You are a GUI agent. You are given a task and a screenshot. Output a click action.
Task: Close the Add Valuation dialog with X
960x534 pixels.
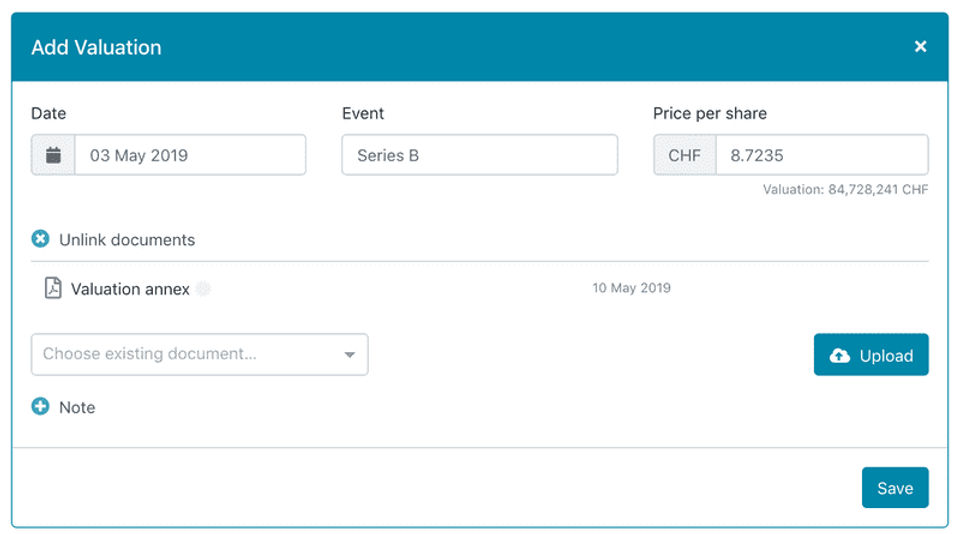tap(921, 47)
